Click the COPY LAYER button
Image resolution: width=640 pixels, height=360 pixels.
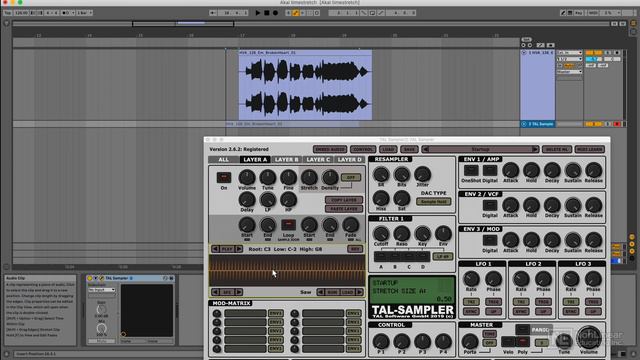pyautogui.click(x=344, y=200)
